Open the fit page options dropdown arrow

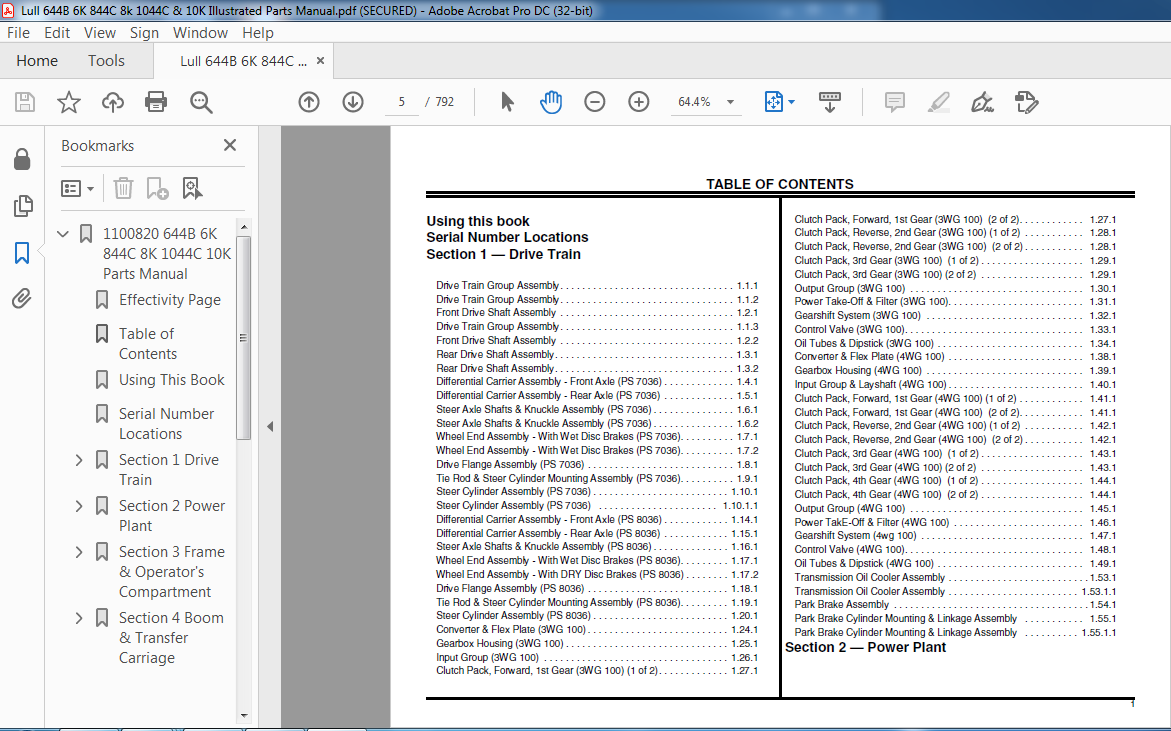792,102
